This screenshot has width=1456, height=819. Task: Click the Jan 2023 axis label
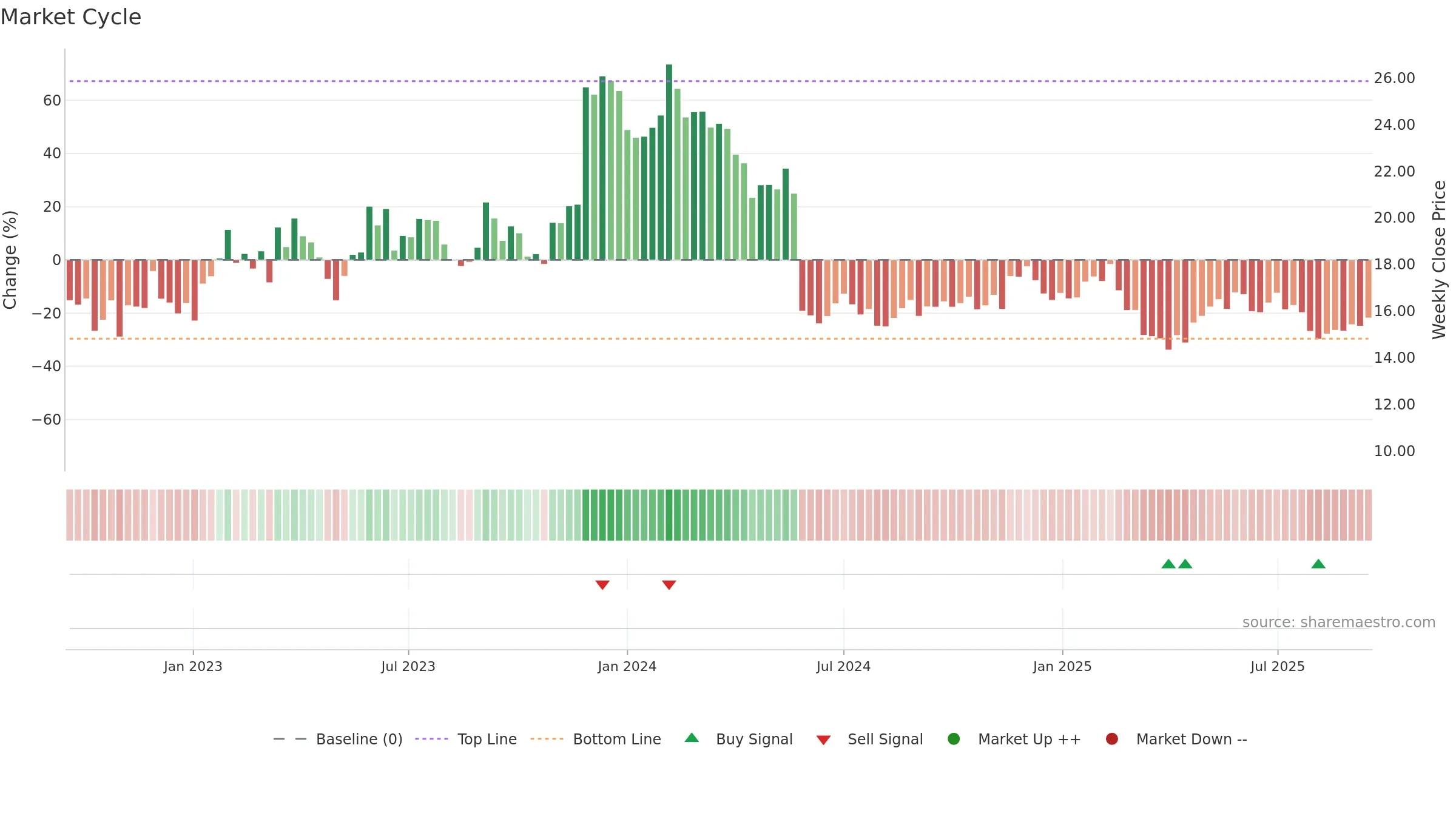click(x=193, y=667)
